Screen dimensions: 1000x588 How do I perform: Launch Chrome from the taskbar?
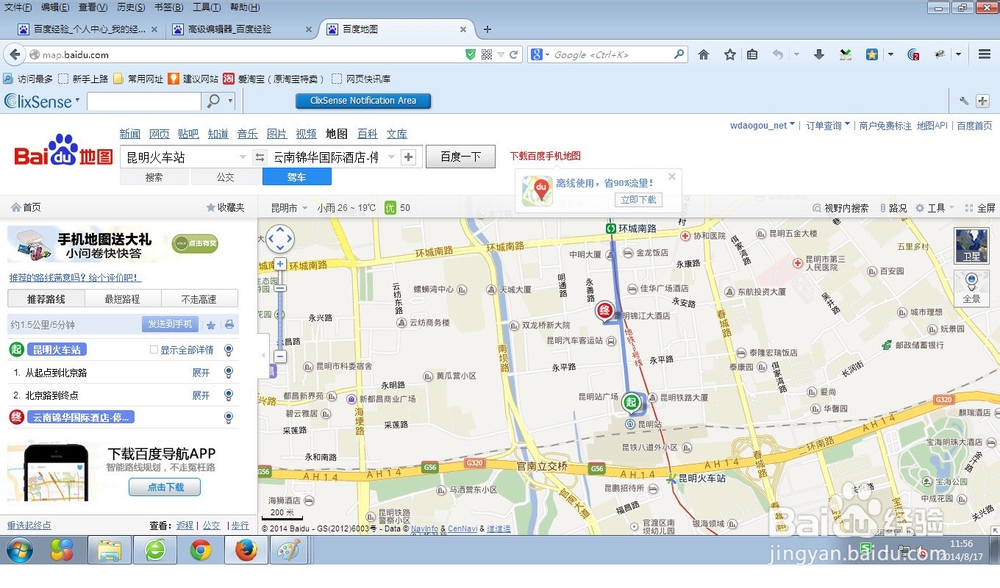(x=200, y=550)
